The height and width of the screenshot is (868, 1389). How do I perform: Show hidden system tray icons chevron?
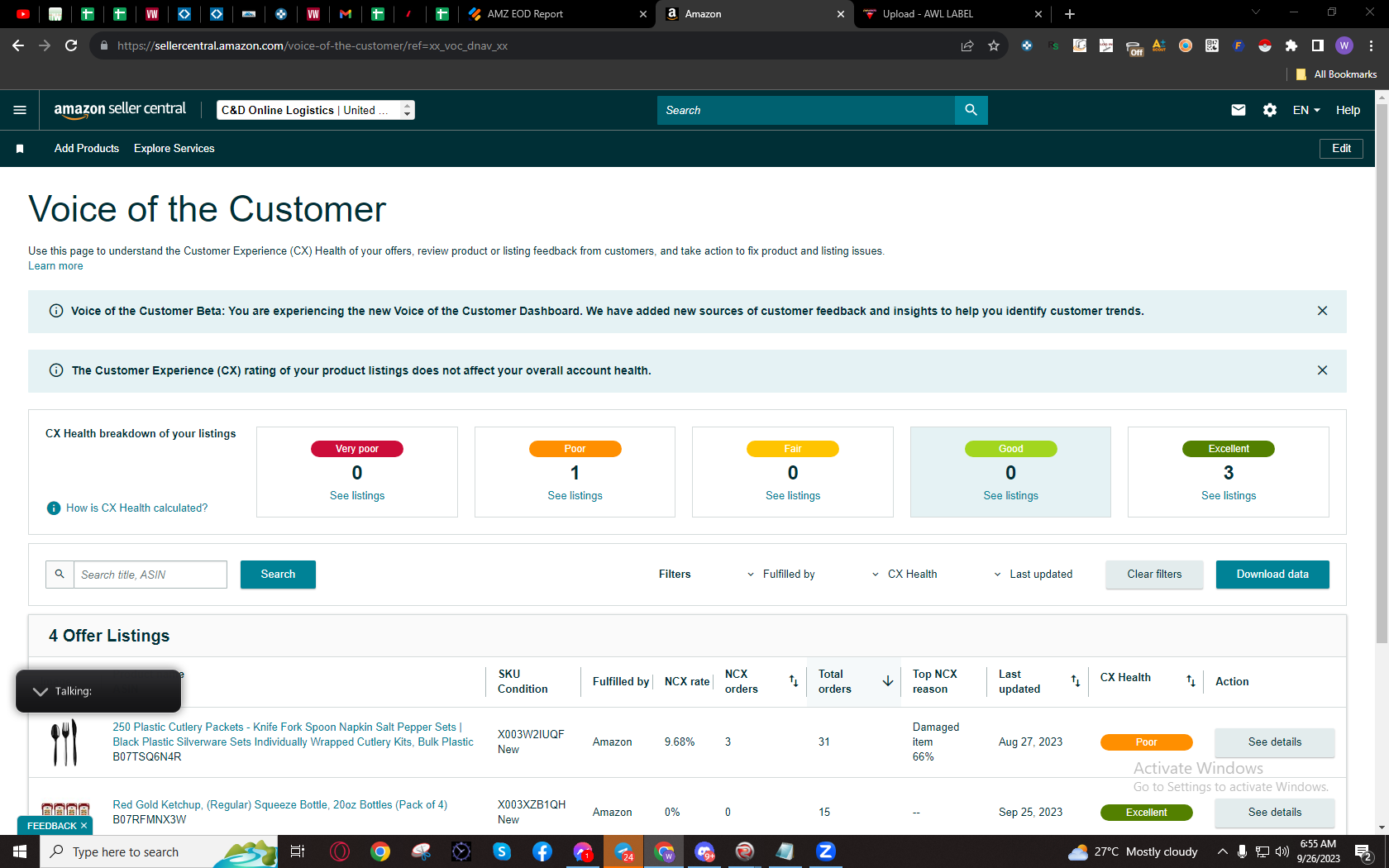pos(1222,851)
